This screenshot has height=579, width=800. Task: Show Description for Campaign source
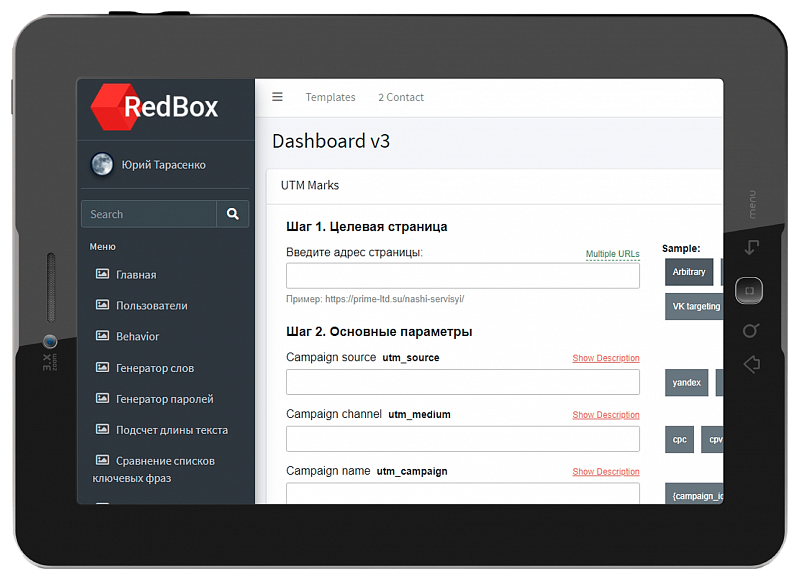pos(605,358)
